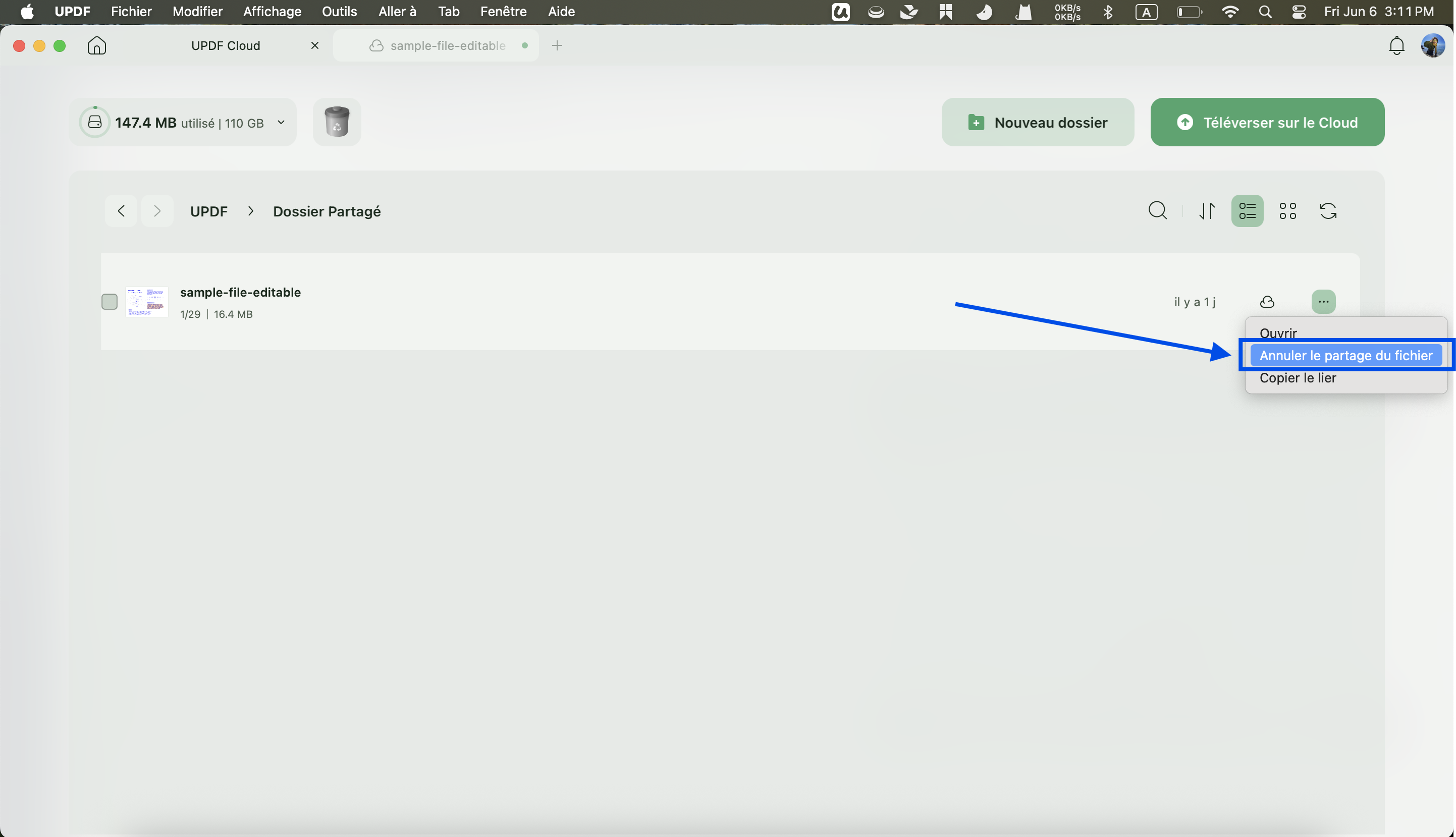
Task: Search files in Dossier Partagé
Action: pyautogui.click(x=1158, y=211)
